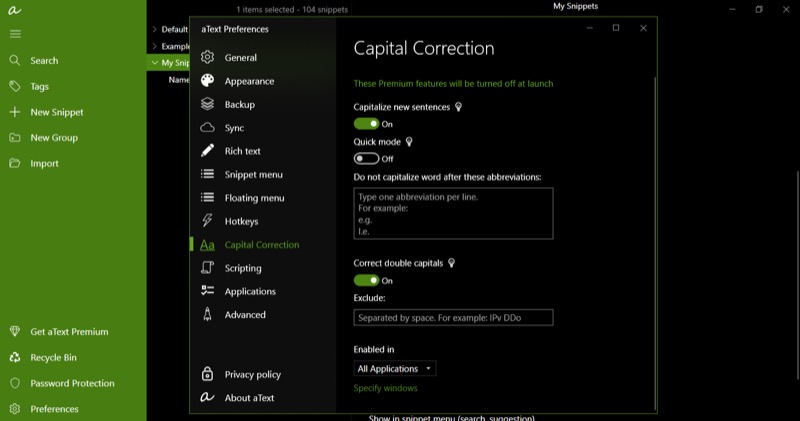The image size is (800, 421).
Task: Select the Scripting preferences section
Action: click(243, 268)
